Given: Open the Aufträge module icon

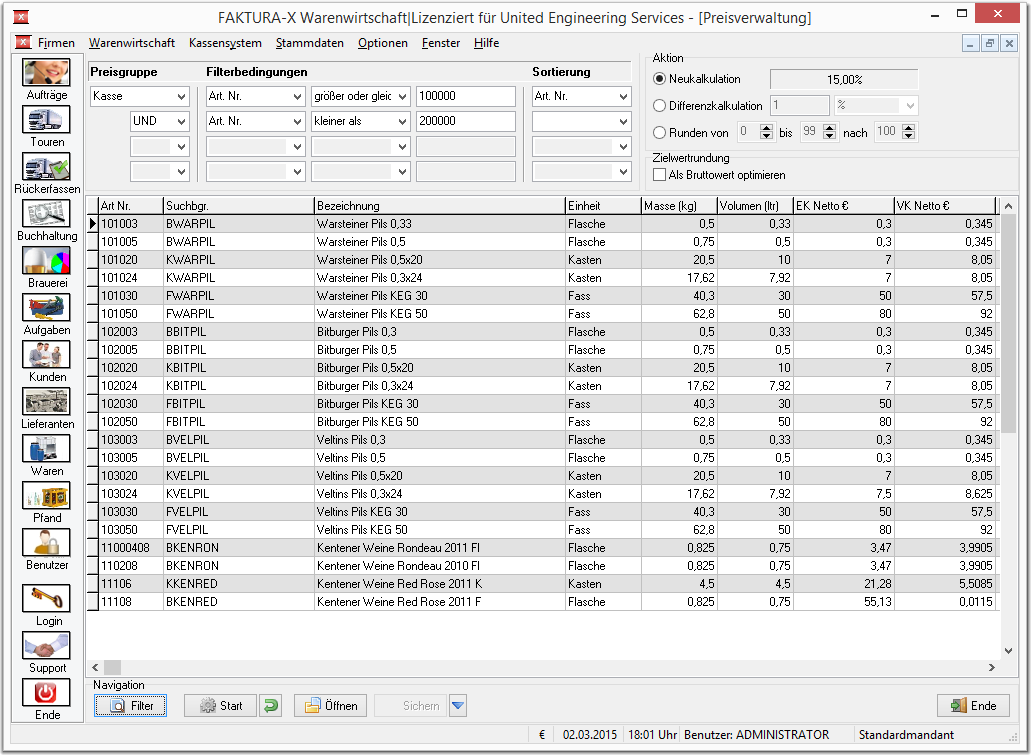Looking at the screenshot, I should (x=46, y=72).
